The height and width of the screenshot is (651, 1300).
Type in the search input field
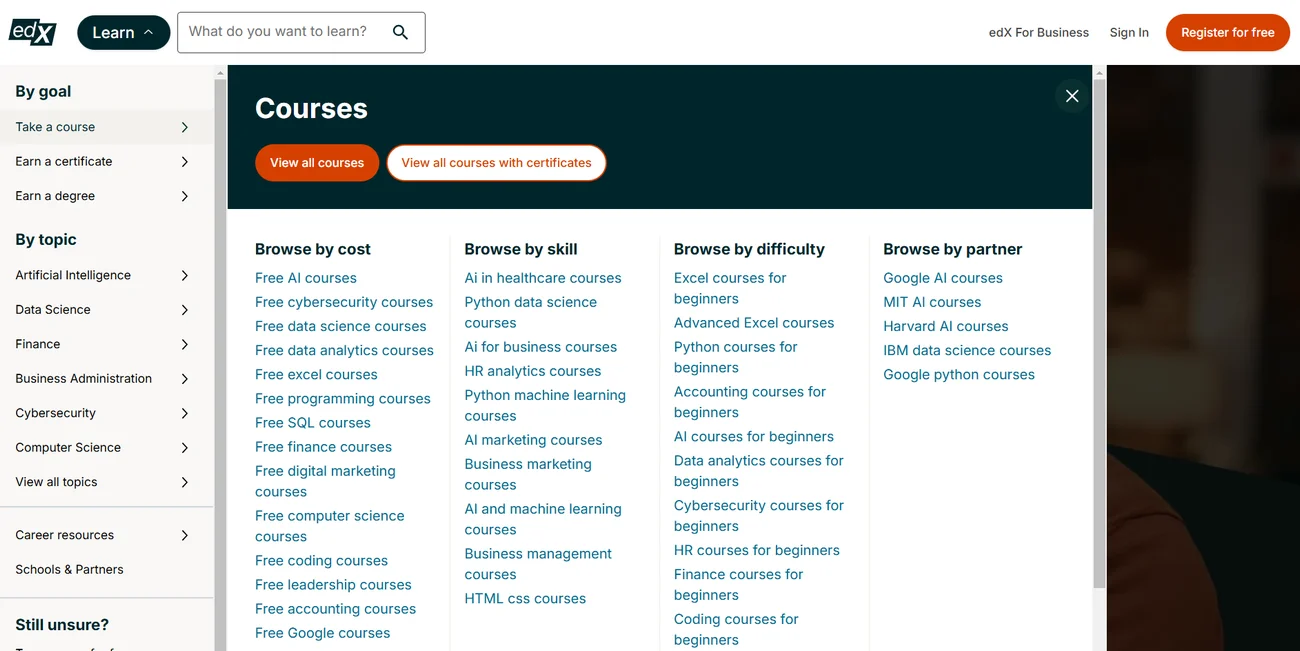[x=278, y=32]
